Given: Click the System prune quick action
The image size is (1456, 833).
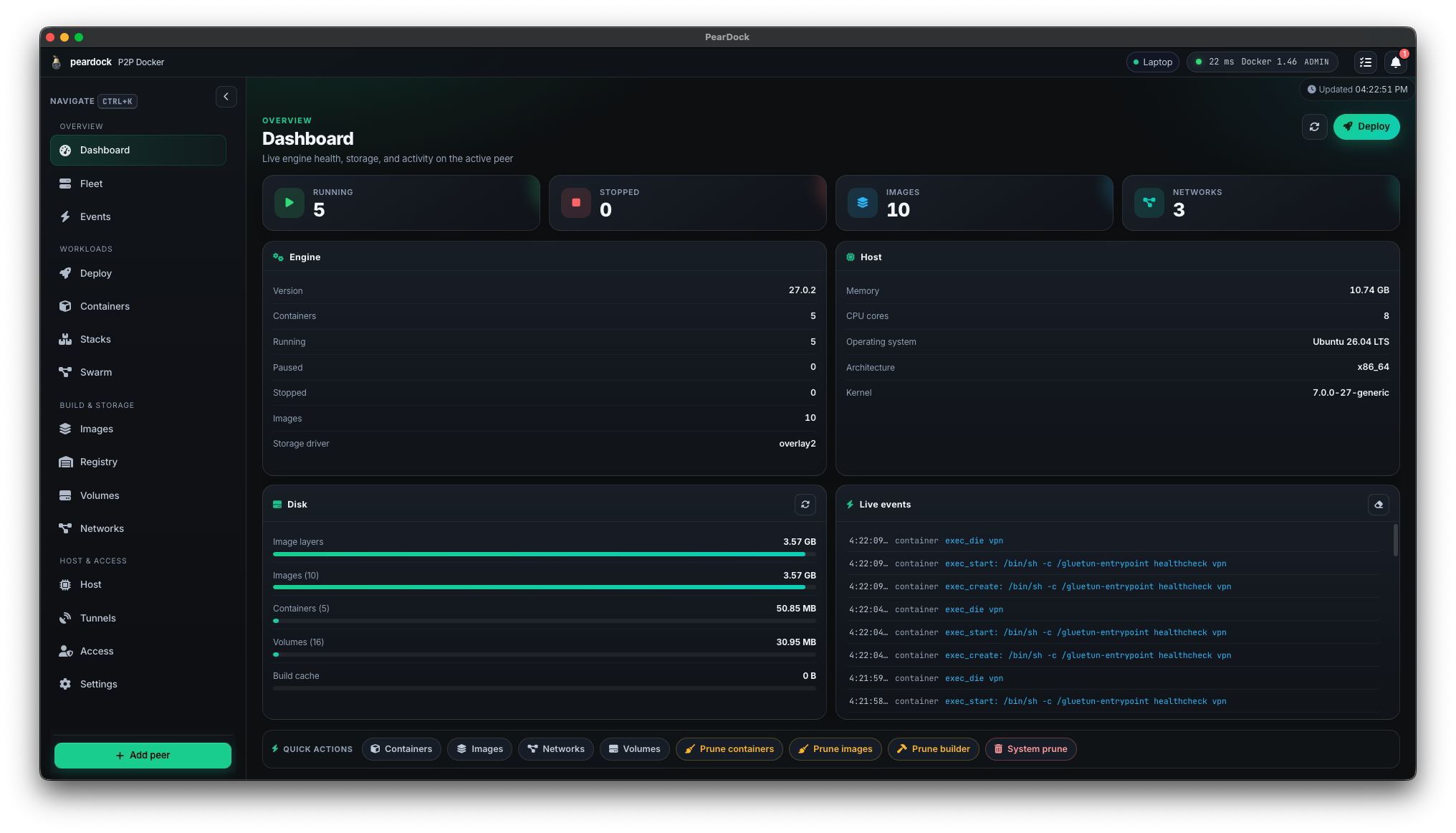Looking at the screenshot, I should [1030, 749].
